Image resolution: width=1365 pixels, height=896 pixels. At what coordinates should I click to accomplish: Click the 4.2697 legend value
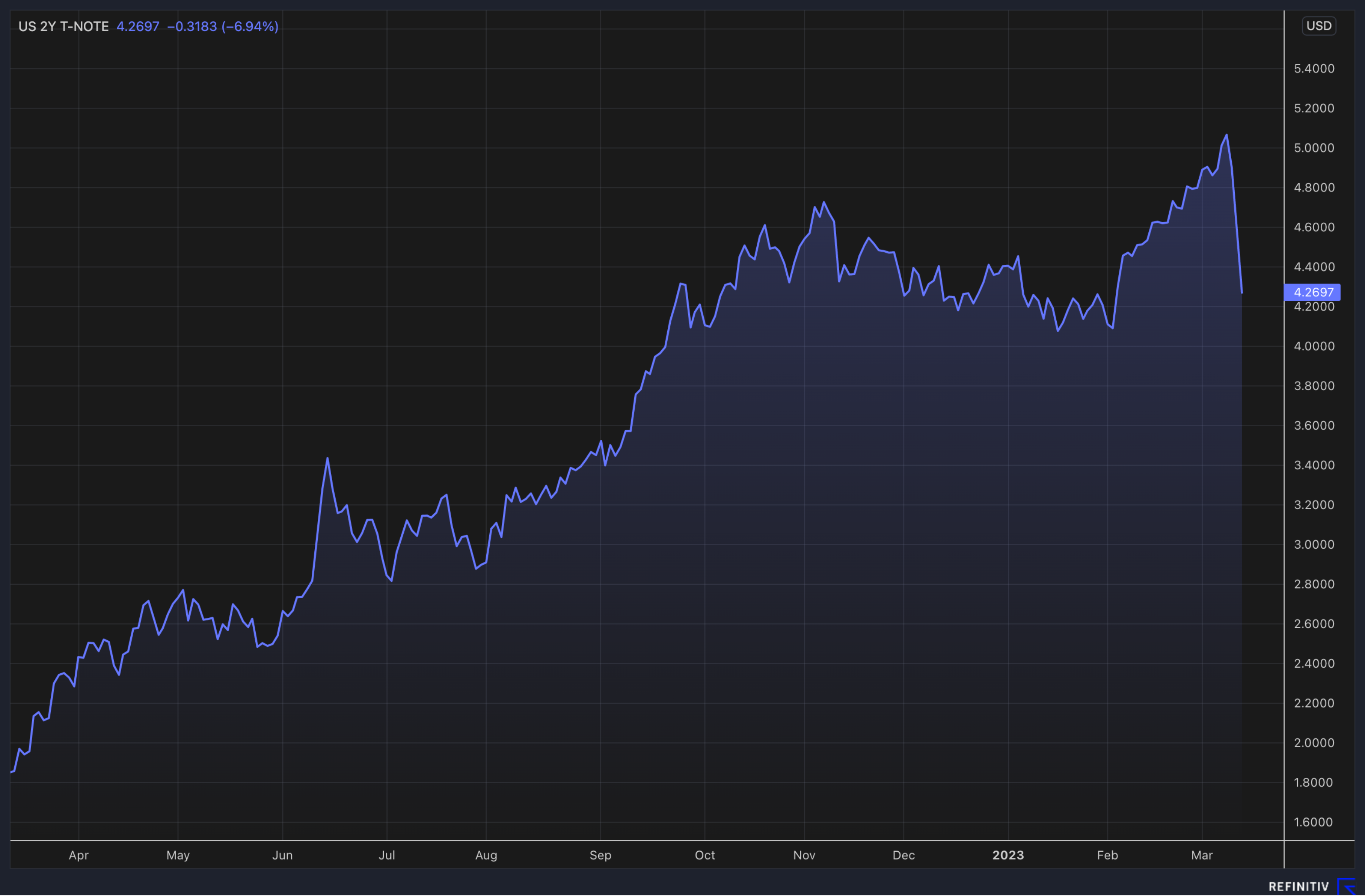click(x=138, y=26)
